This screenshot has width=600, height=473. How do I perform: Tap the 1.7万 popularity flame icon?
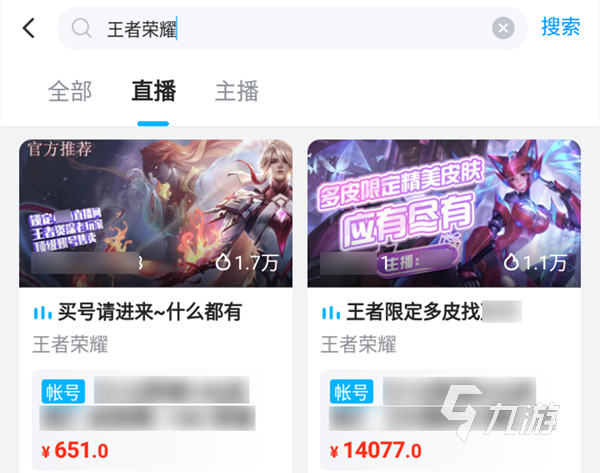pos(223,263)
